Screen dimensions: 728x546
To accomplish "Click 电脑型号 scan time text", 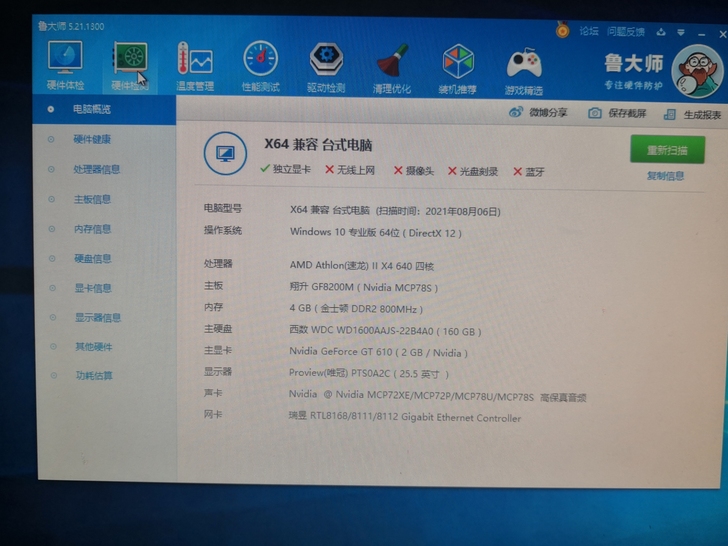I will pos(395,211).
